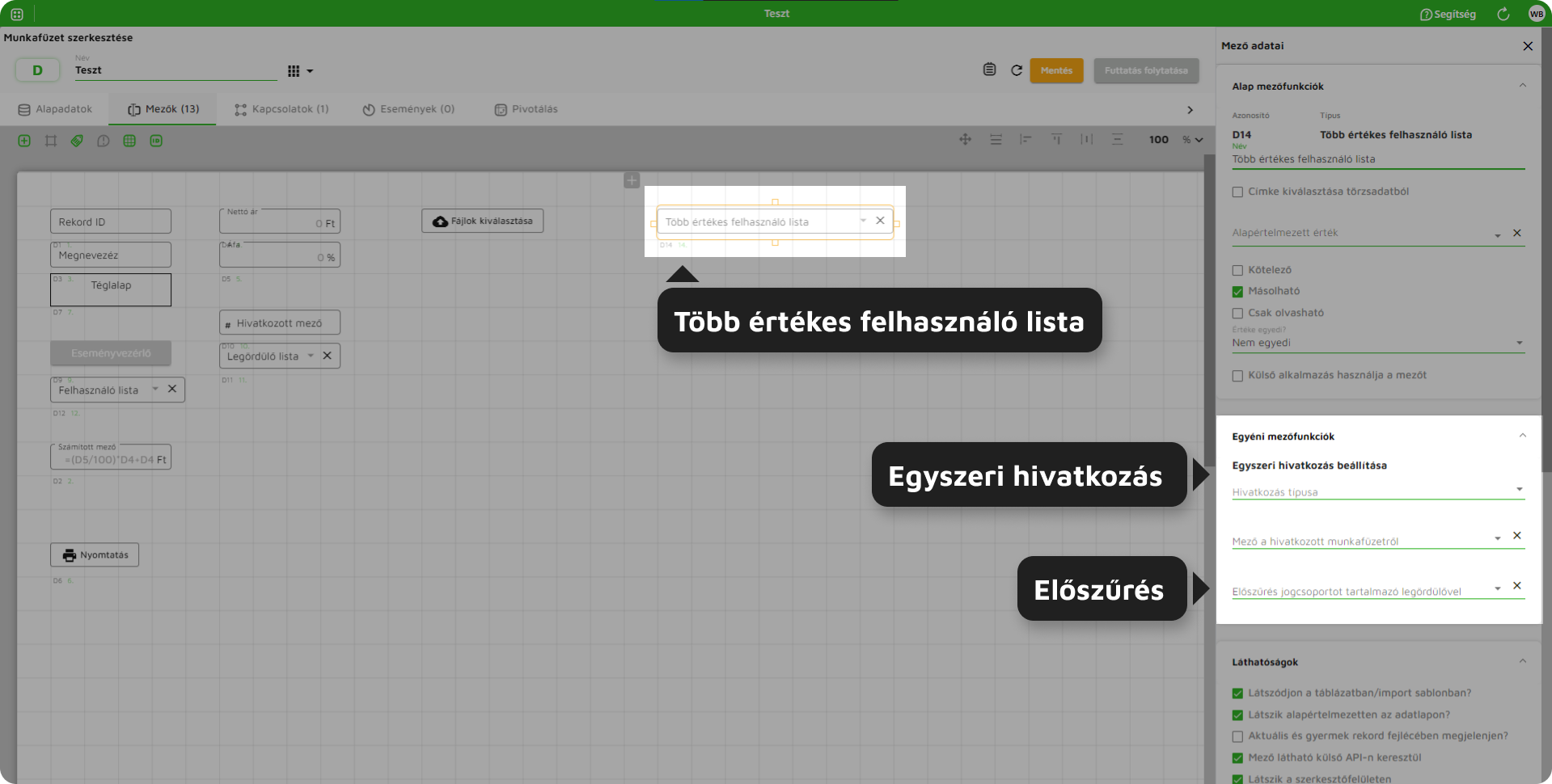Click the refresh icon in the green top bar
Image resolution: width=1552 pixels, height=784 pixels.
click(x=1503, y=14)
